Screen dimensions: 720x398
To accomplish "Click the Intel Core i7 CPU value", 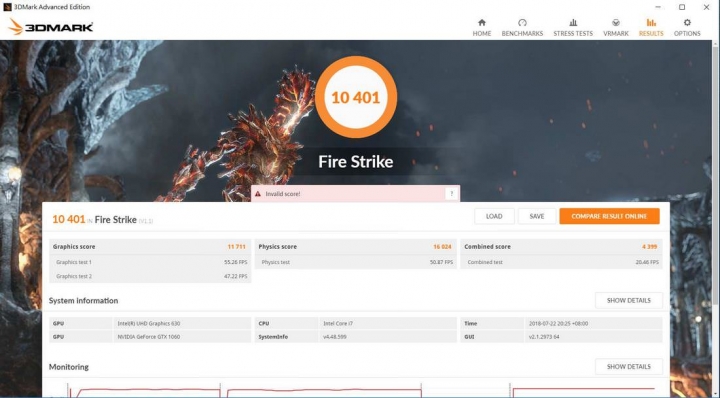I will point(338,323).
